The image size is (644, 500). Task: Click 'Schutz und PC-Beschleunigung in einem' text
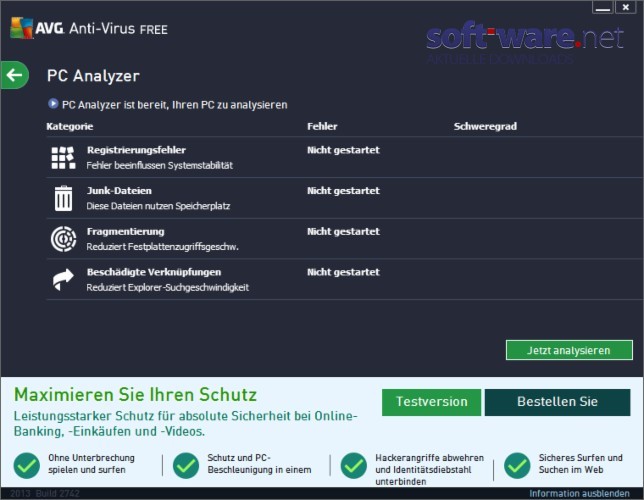[259, 464]
